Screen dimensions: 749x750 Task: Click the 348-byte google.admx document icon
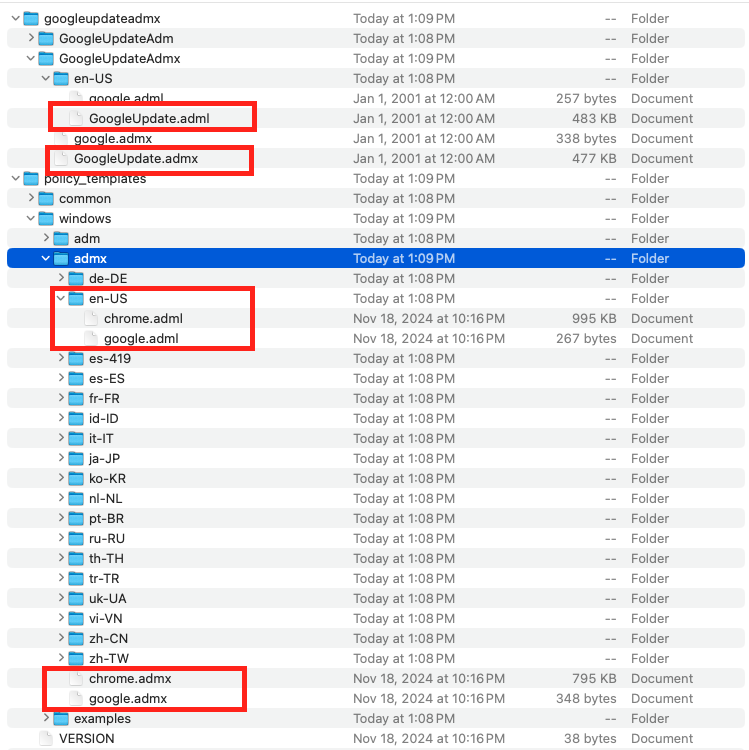(76, 699)
